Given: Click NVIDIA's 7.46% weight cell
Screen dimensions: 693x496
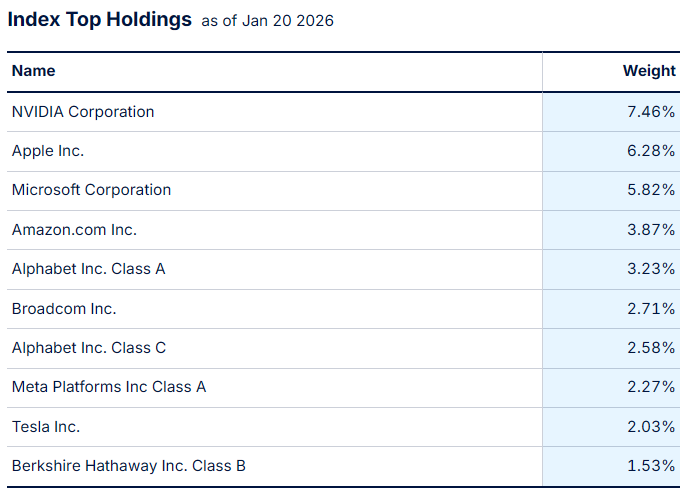Looking at the screenshot, I should pos(651,112).
